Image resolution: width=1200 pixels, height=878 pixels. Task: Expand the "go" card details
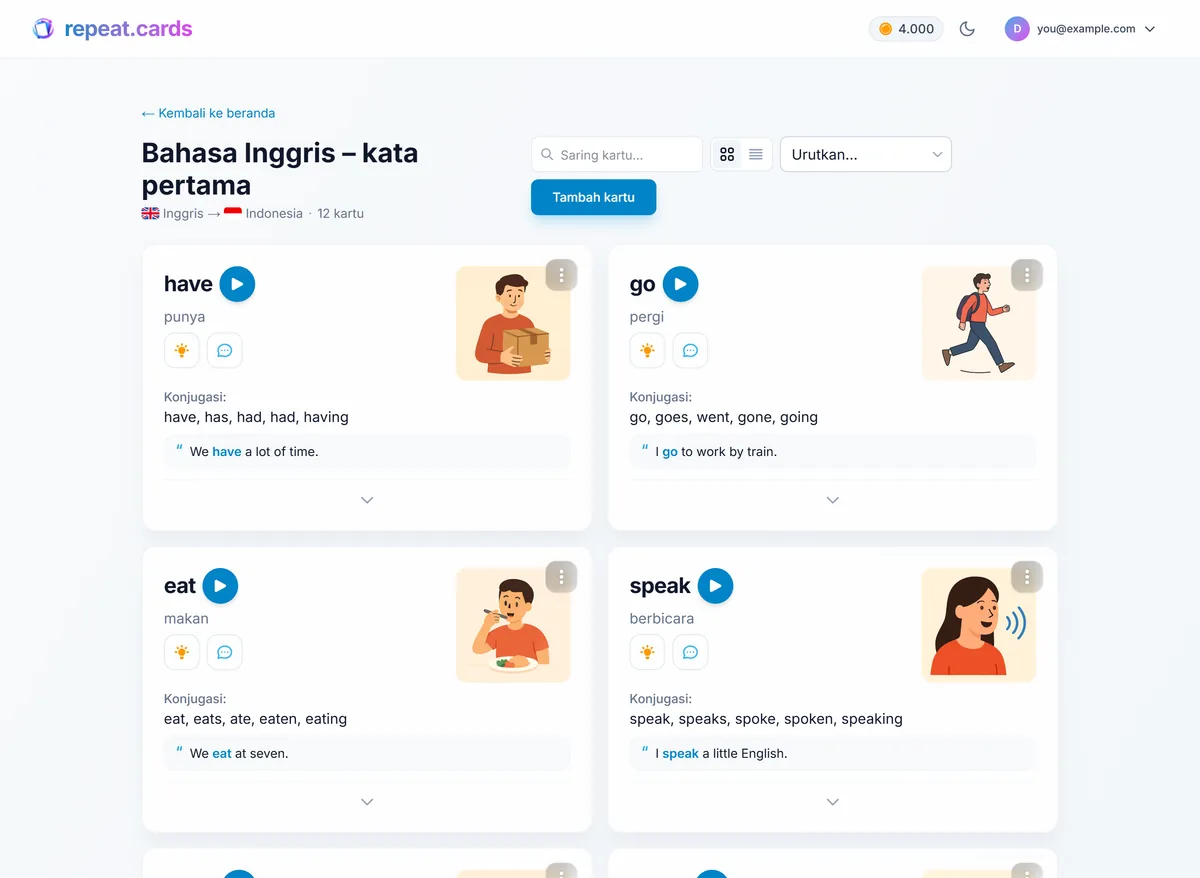click(833, 500)
